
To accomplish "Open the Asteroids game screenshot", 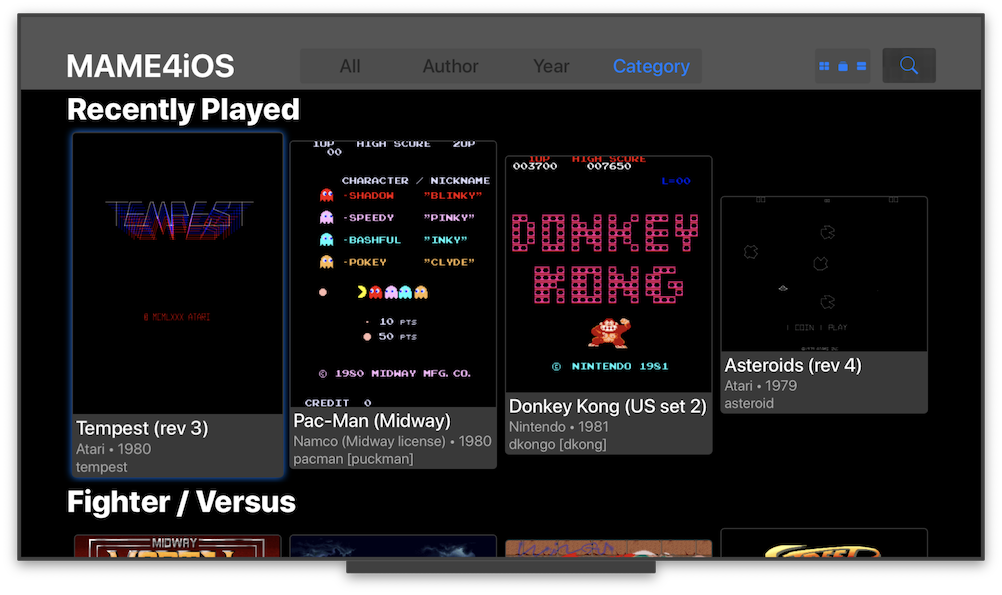I will tap(824, 274).
